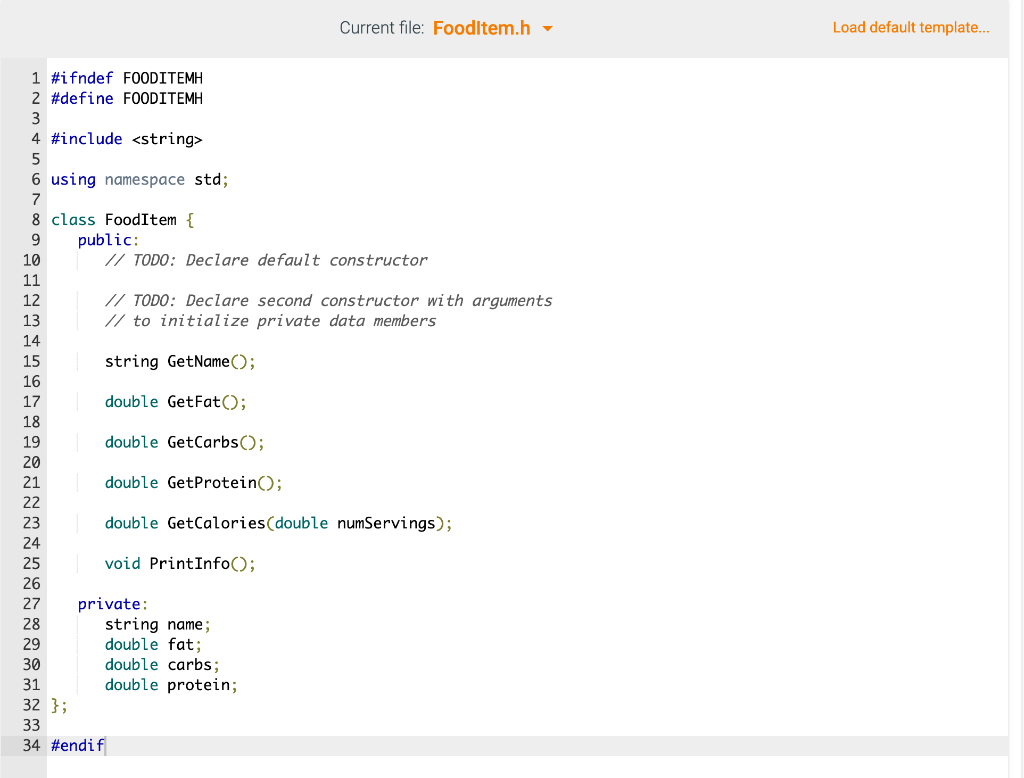This screenshot has height=778, width=1024.
Task: Click 'double carbs;' member line
Action: click(162, 665)
